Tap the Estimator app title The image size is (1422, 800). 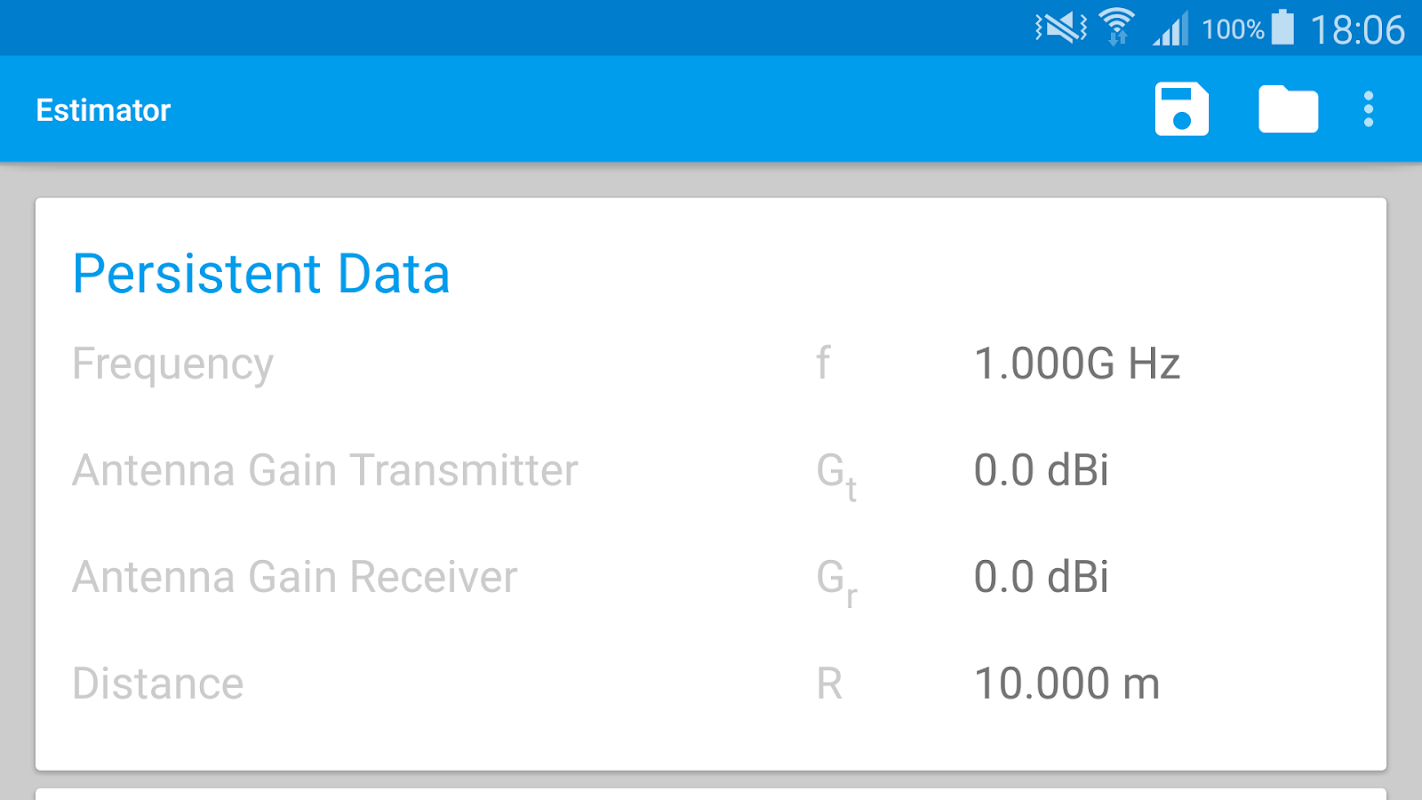point(103,110)
